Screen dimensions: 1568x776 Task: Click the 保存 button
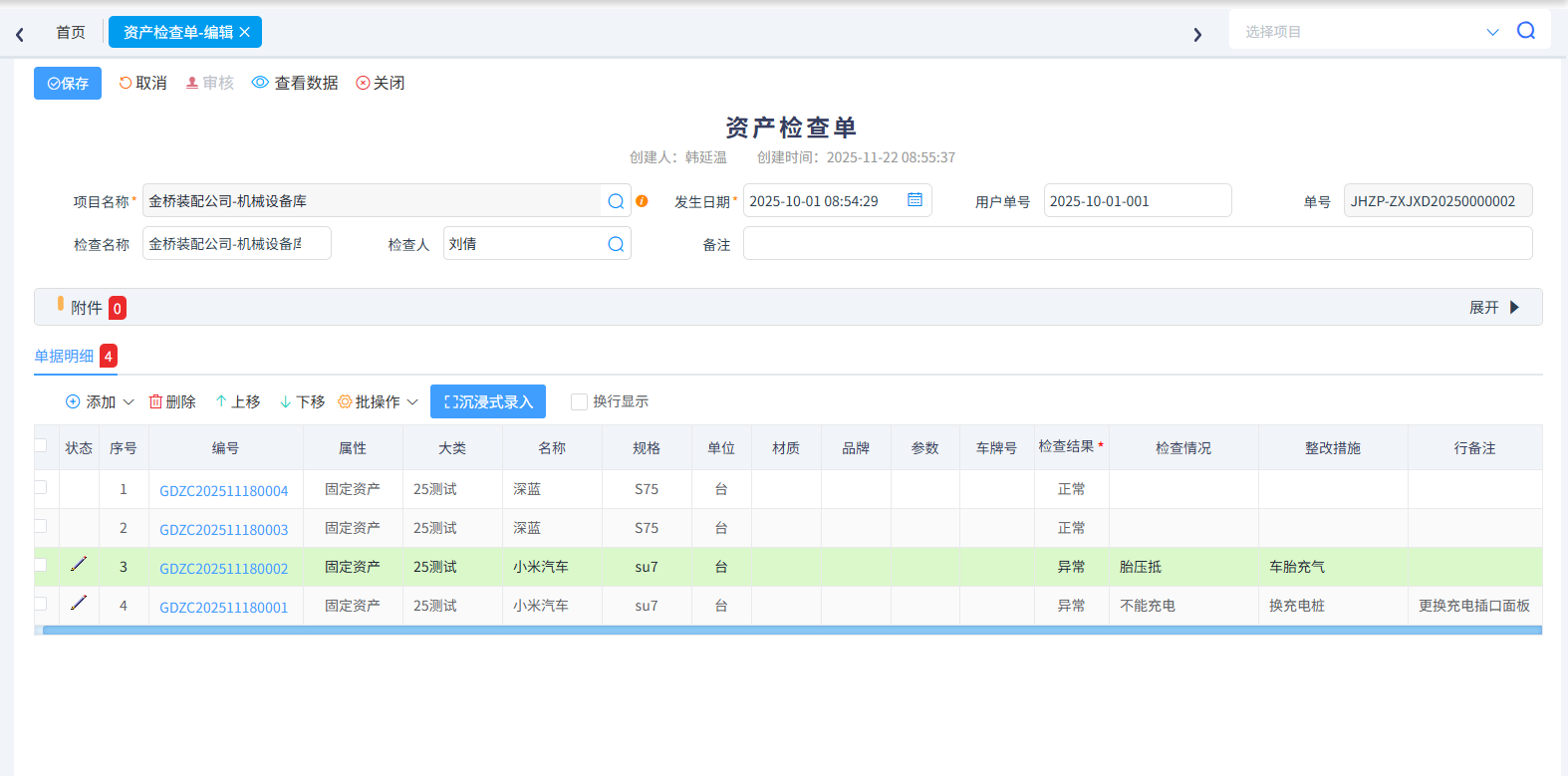pos(68,84)
